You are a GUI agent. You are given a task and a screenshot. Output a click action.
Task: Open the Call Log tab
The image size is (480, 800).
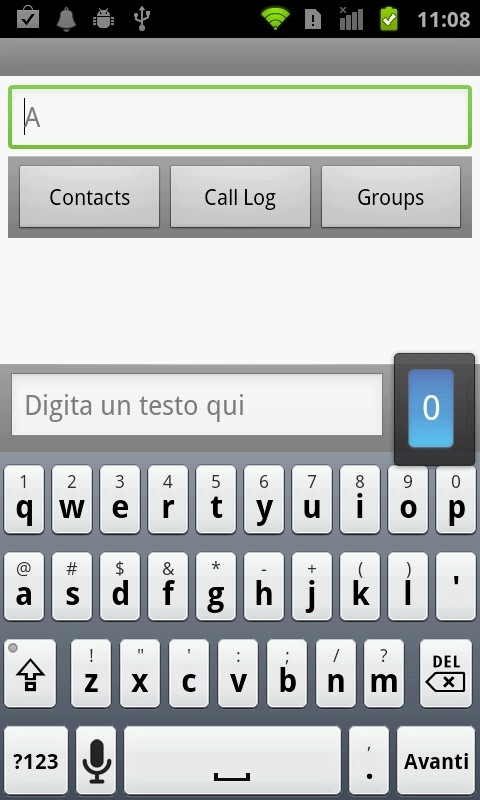[x=240, y=197]
